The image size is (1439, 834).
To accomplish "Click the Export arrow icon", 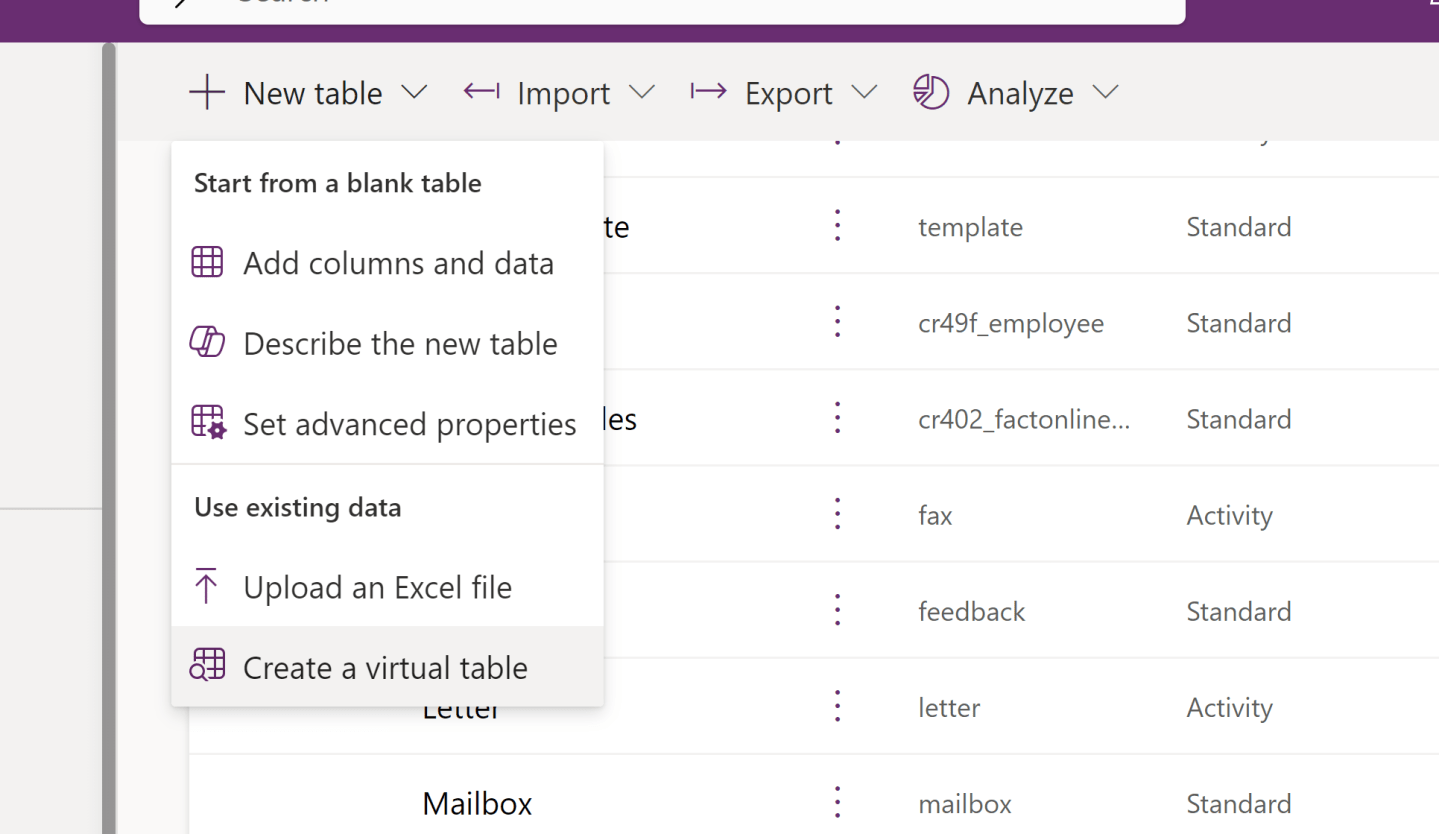I will (708, 92).
